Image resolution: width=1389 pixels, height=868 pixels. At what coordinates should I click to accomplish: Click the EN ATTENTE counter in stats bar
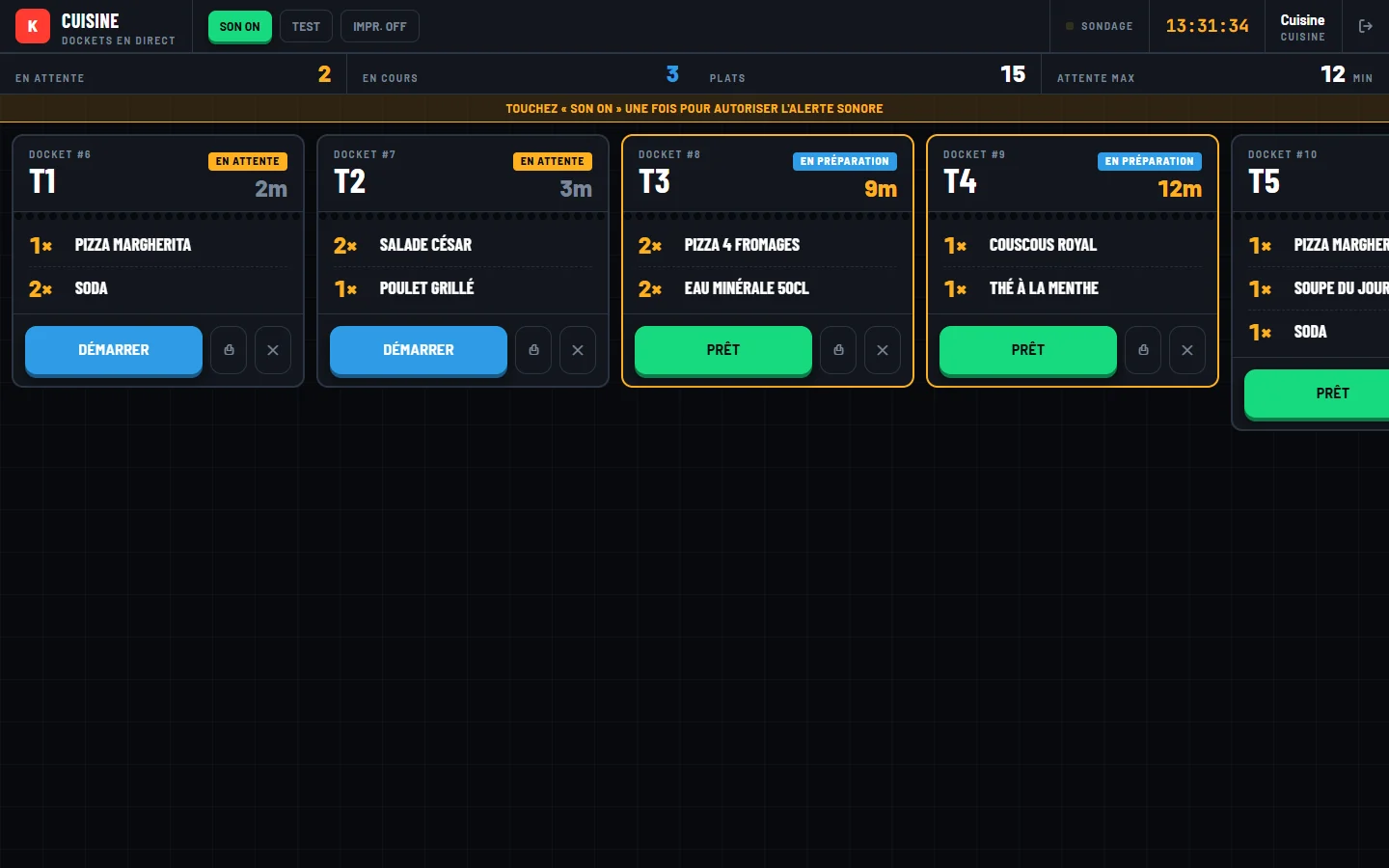(174, 74)
